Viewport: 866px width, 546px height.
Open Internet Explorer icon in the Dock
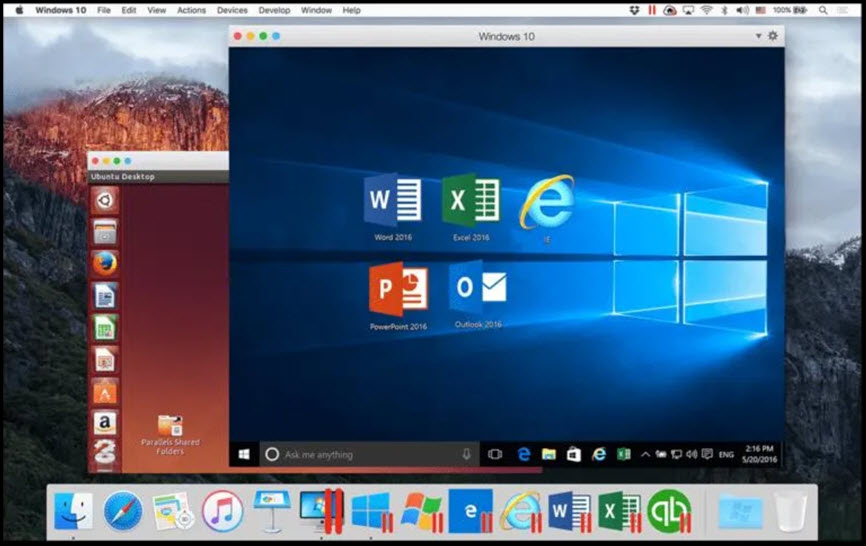click(521, 511)
